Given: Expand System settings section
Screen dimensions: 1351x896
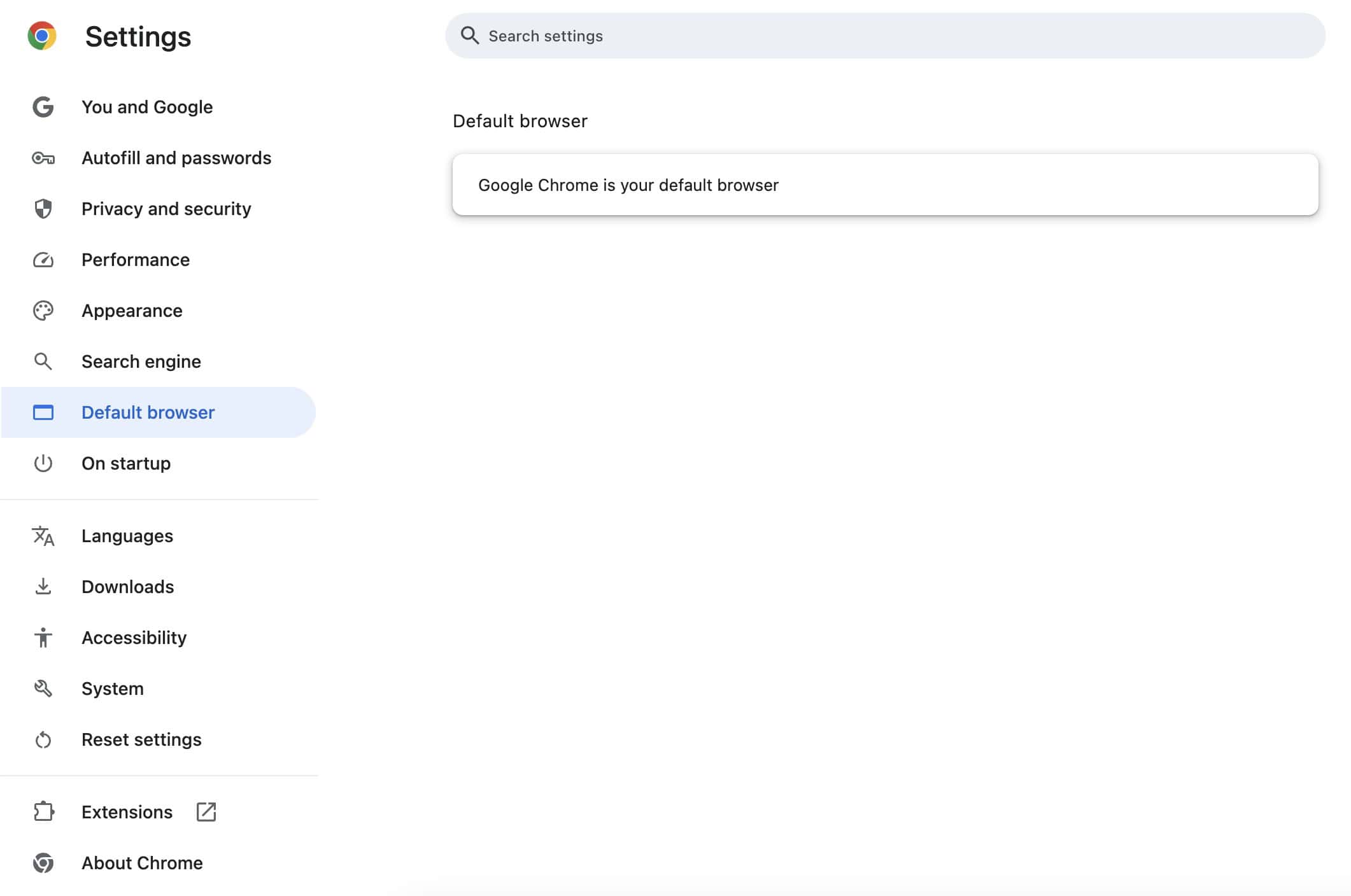Looking at the screenshot, I should point(112,688).
